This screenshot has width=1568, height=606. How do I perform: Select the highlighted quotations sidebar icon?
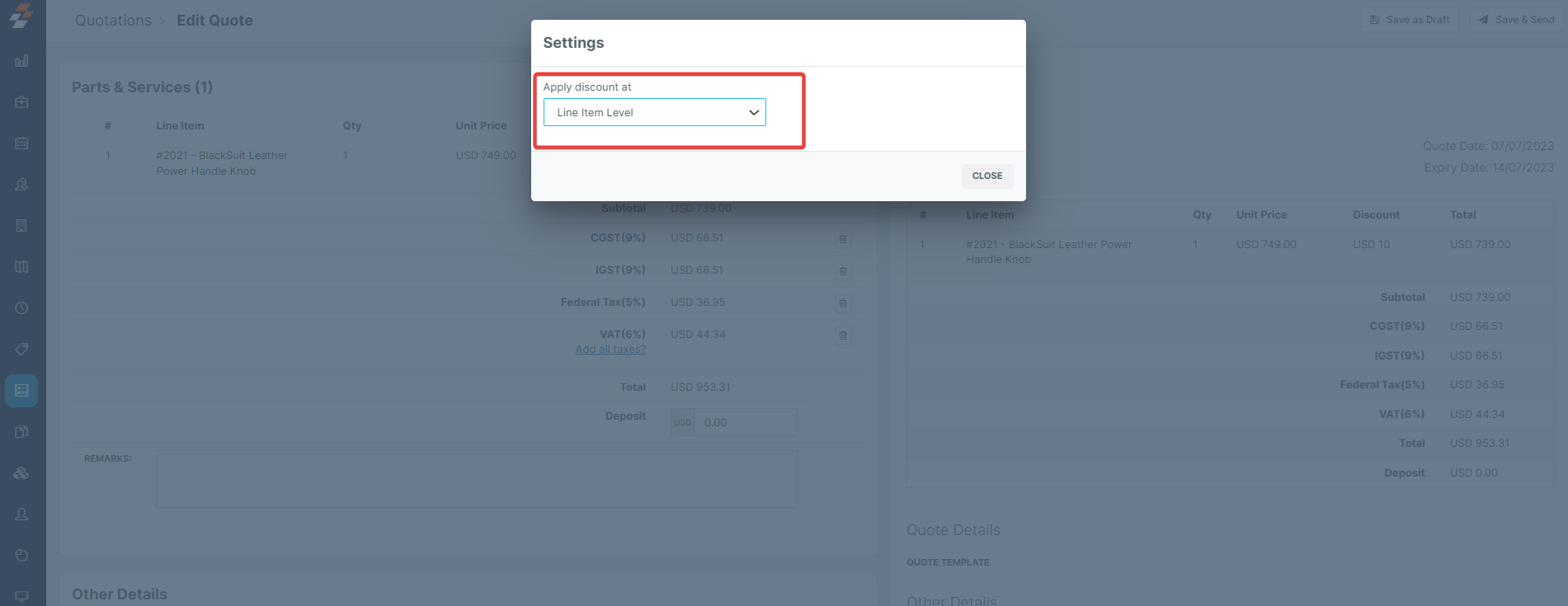point(21,391)
